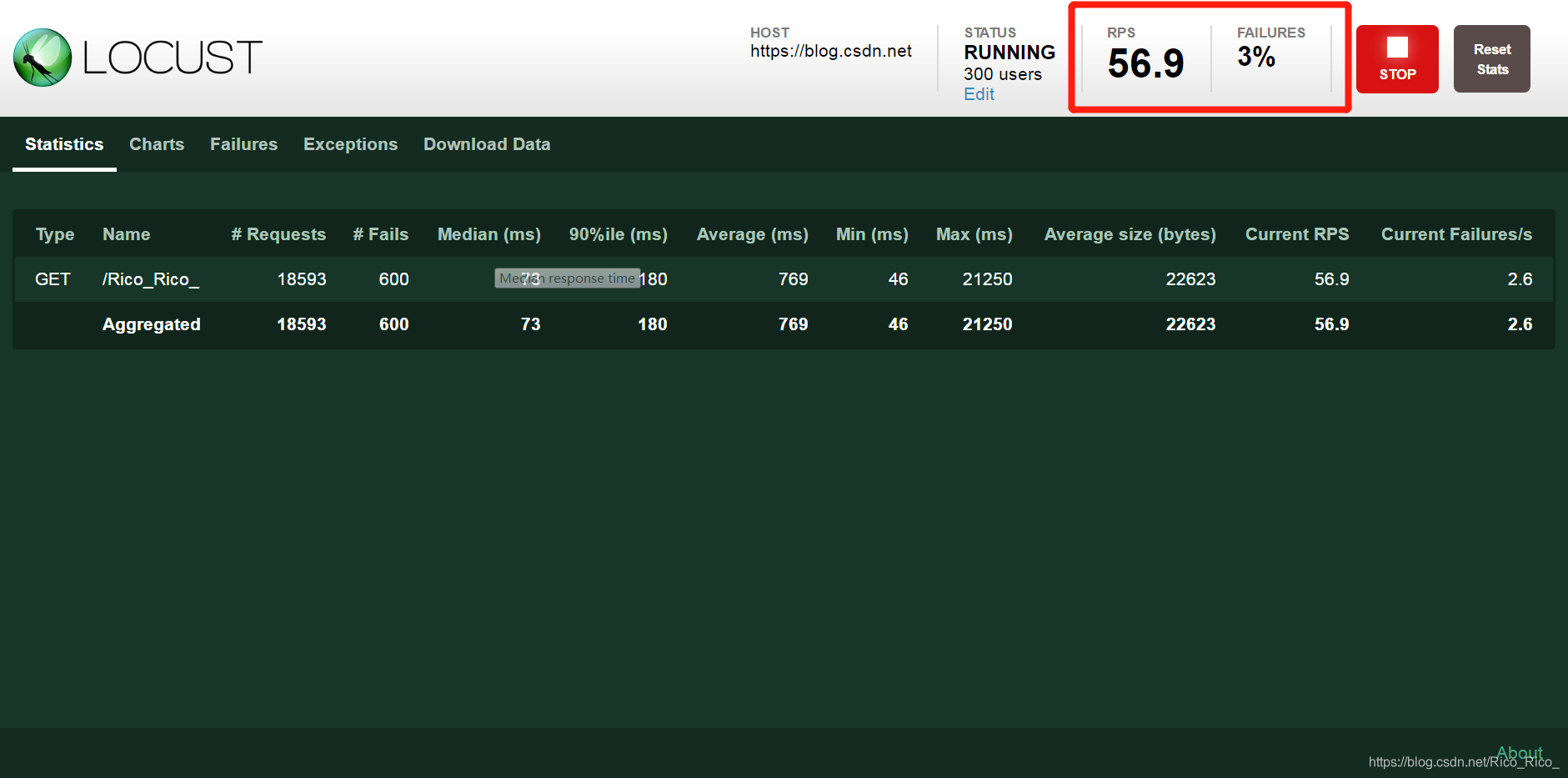Click current failures 2.6 in GET row
The image size is (1568, 778).
(x=1520, y=279)
